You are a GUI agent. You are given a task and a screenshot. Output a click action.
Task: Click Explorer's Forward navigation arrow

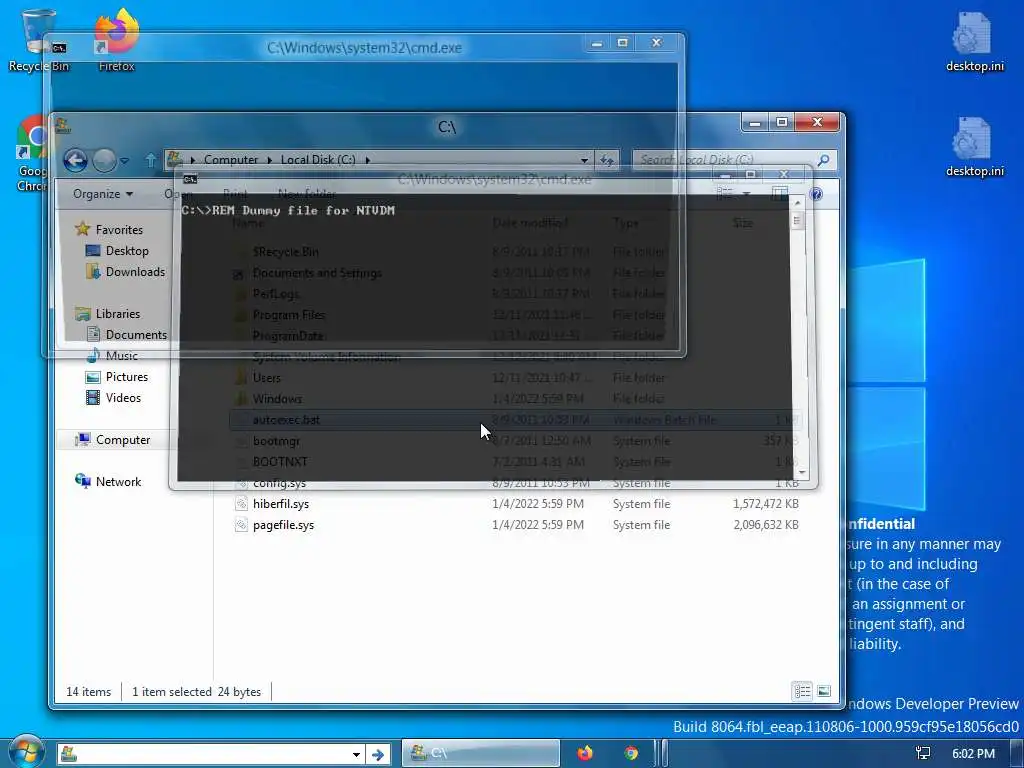point(104,160)
